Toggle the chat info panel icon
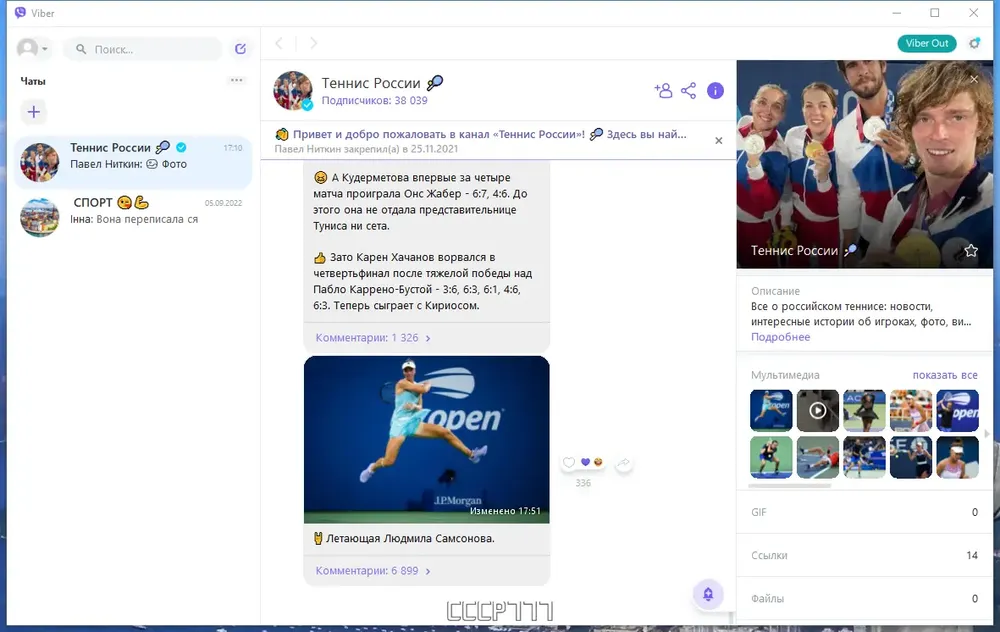The image size is (1000, 632). (x=716, y=91)
